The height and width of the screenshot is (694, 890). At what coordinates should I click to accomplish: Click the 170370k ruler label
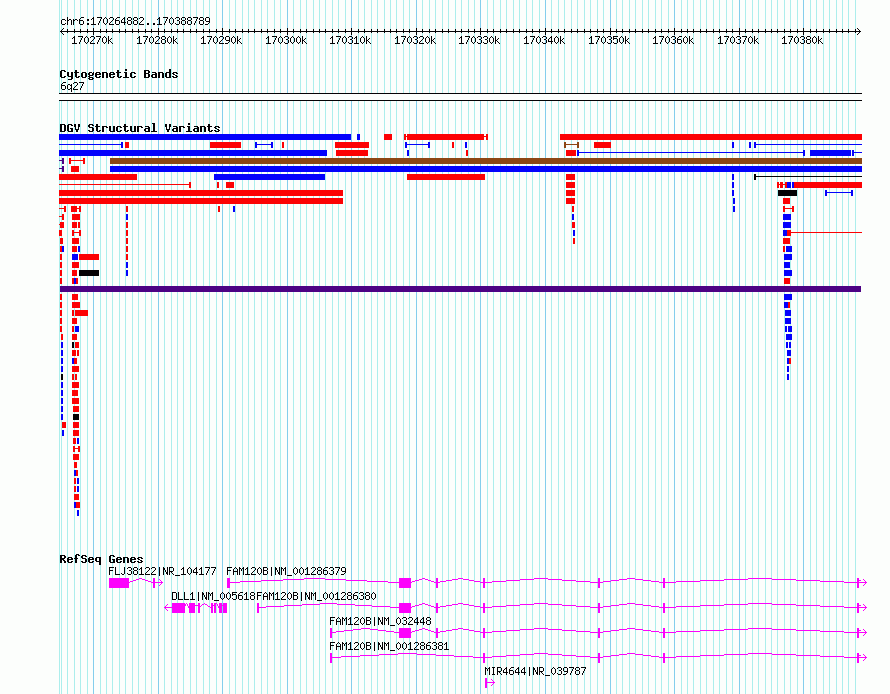pos(738,40)
